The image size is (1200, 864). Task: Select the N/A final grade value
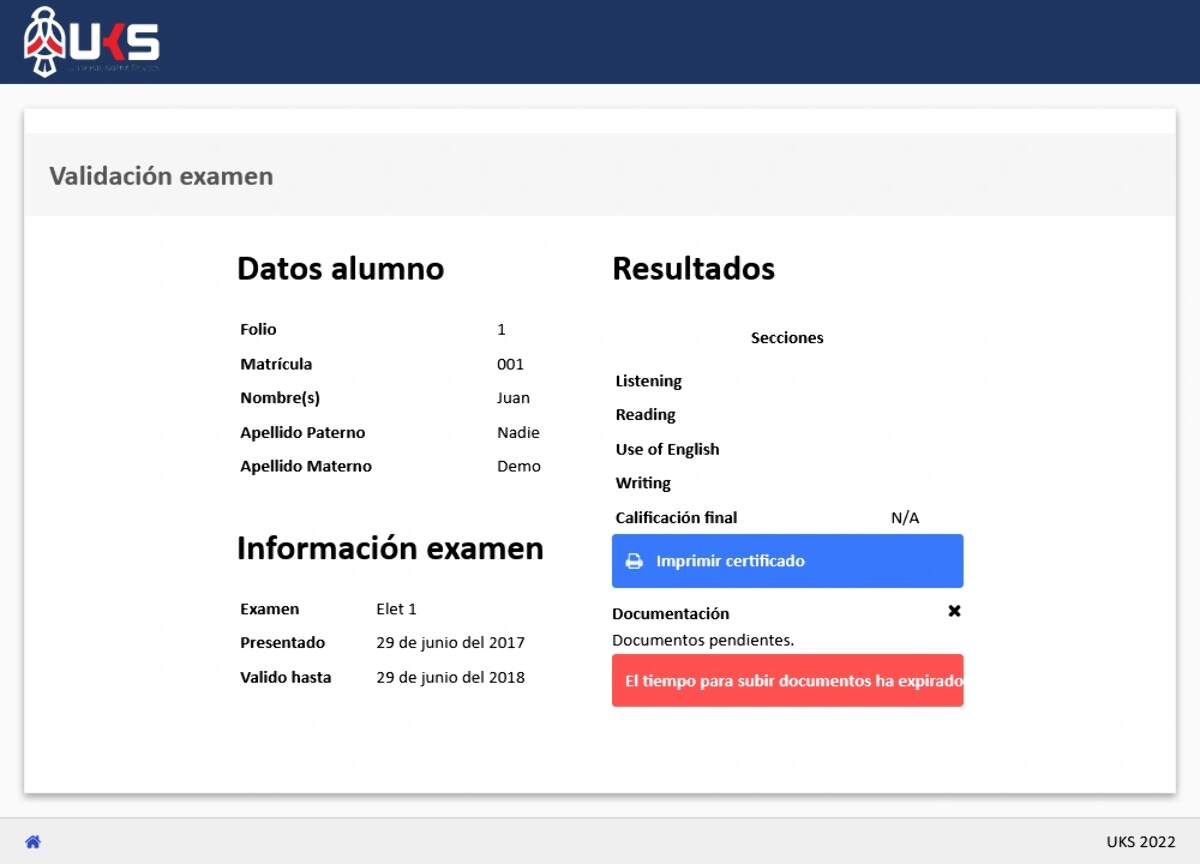click(905, 518)
